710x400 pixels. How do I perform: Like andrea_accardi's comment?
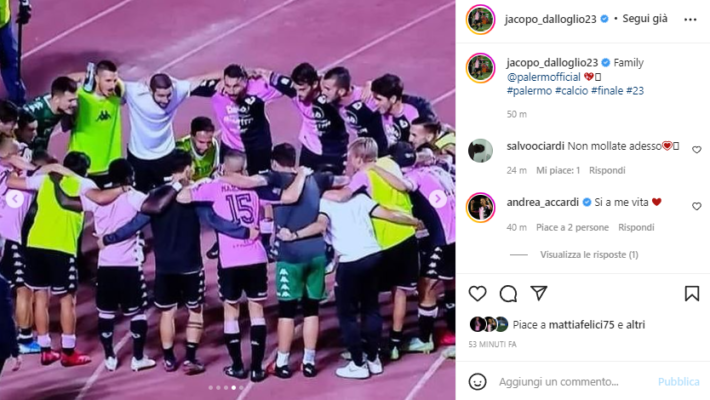(696, 206)
